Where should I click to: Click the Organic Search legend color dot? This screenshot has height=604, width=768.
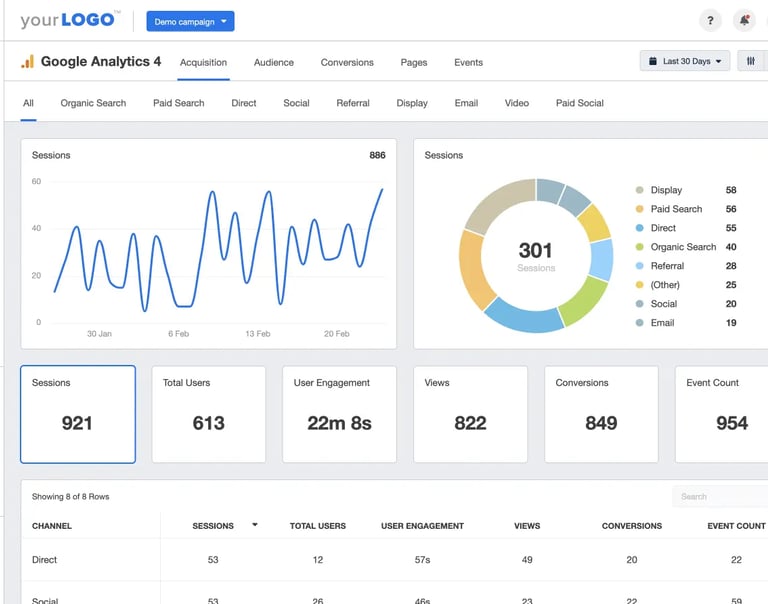click(x=639, y=247)
